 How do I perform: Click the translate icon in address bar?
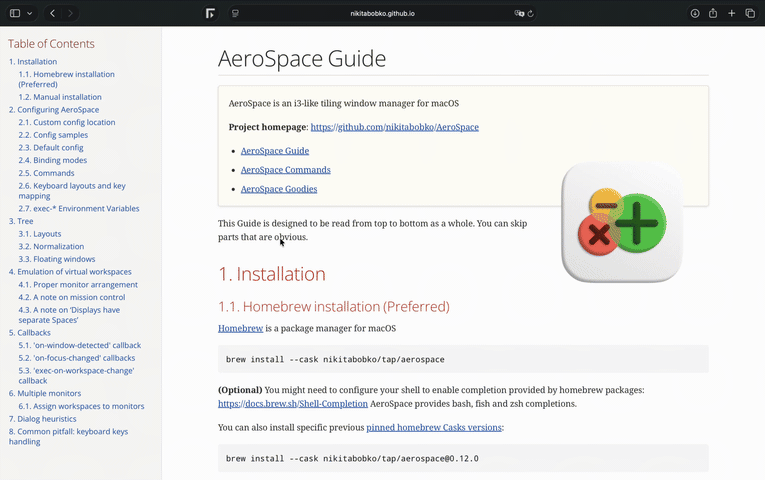(519, 13)
